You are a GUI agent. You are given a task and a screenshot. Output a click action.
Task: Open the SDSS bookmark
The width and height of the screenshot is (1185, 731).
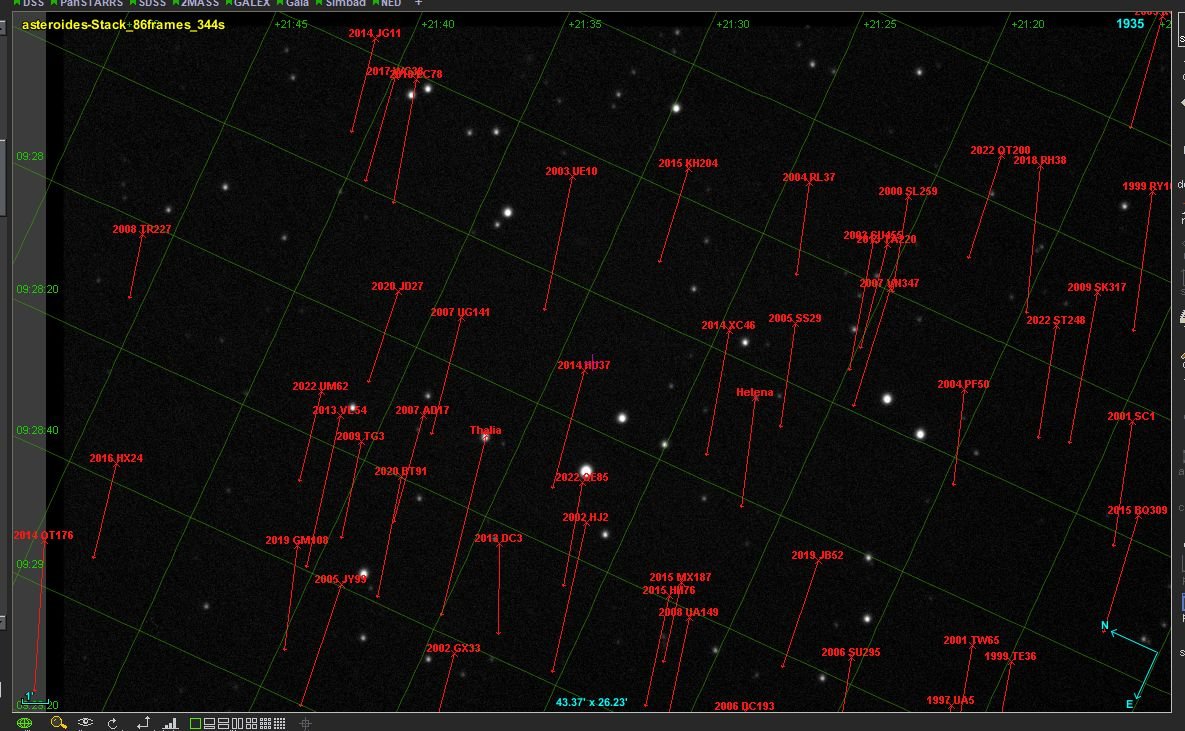tap(148, 3)
